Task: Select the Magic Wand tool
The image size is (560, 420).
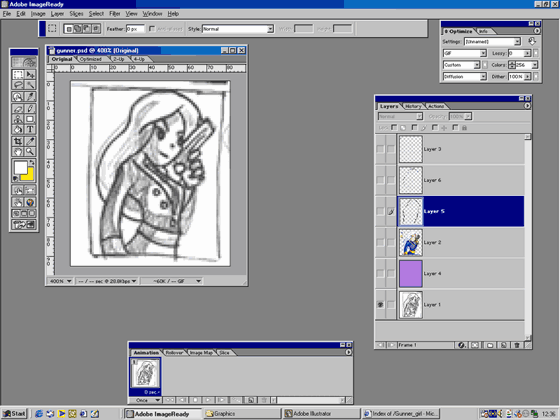Action: (30, 85)
